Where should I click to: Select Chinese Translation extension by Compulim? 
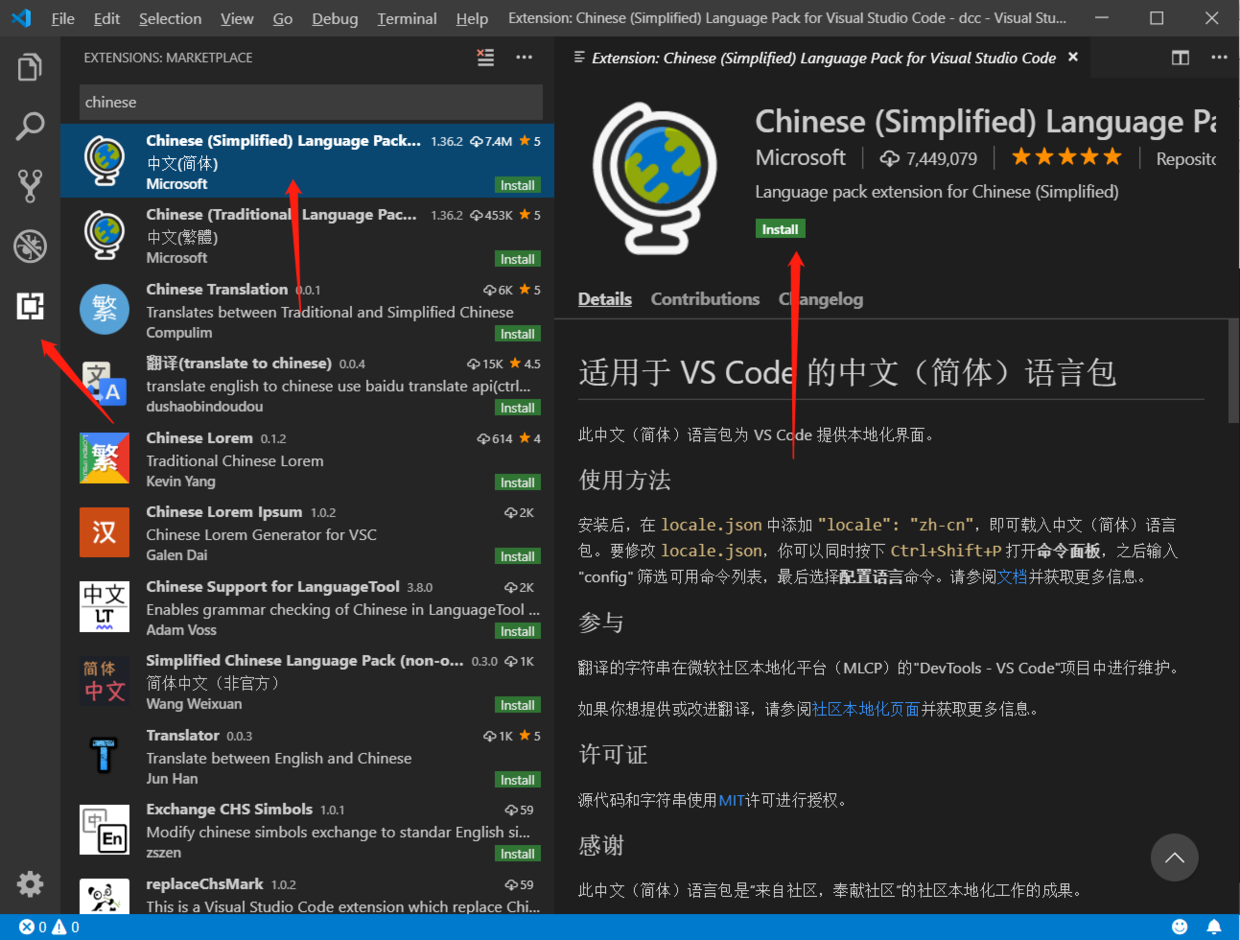307,310
